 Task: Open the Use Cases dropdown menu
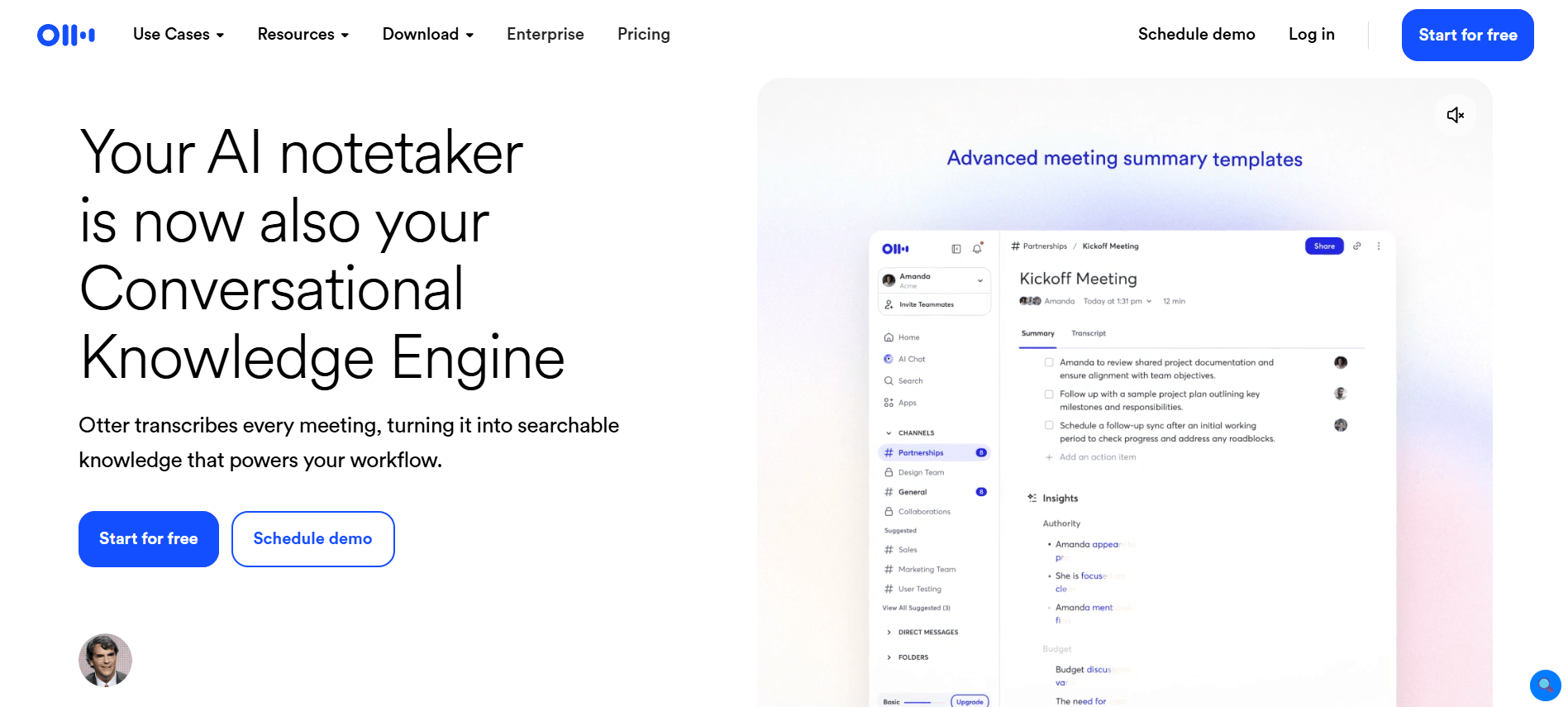pyautogui.click(x=179, y=35)
